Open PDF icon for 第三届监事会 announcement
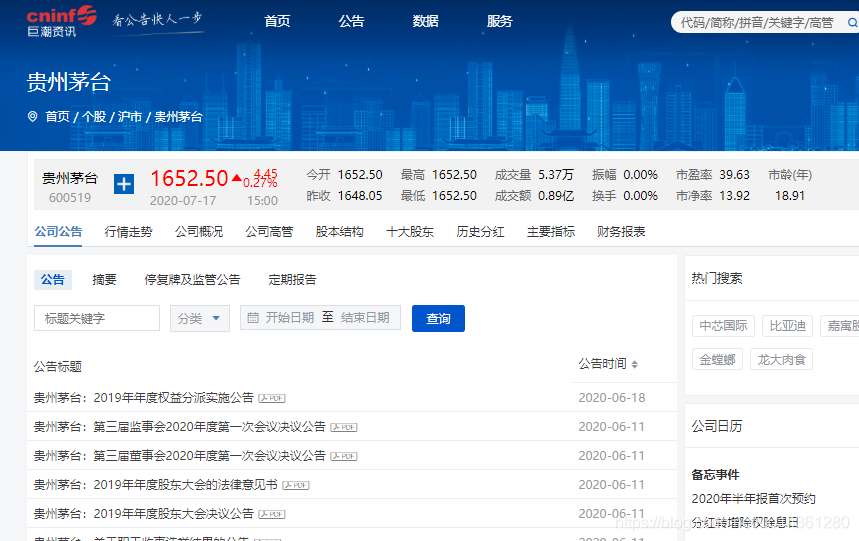 [x=344, y=427]
